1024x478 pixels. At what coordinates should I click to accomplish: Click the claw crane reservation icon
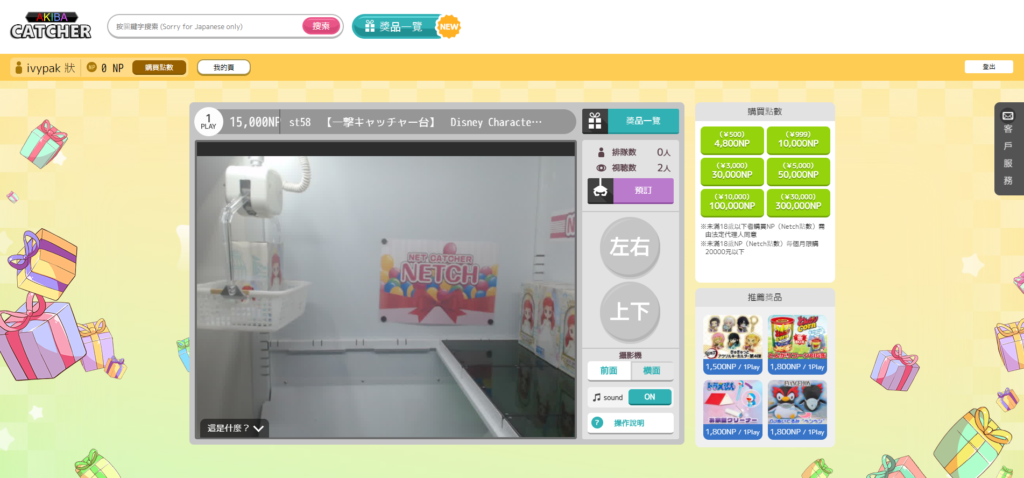point(600,191)
